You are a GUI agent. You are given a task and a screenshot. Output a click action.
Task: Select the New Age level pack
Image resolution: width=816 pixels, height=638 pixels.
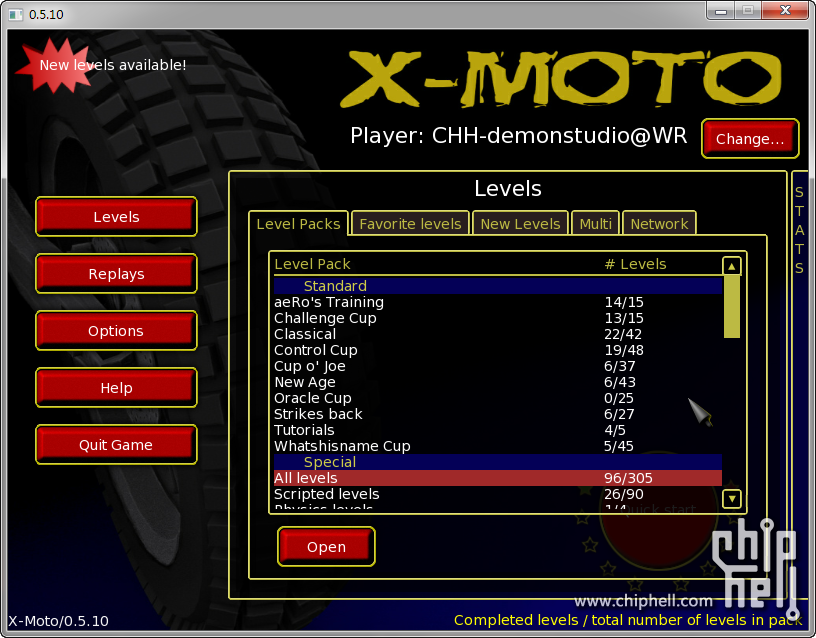[x=498, y=382]
